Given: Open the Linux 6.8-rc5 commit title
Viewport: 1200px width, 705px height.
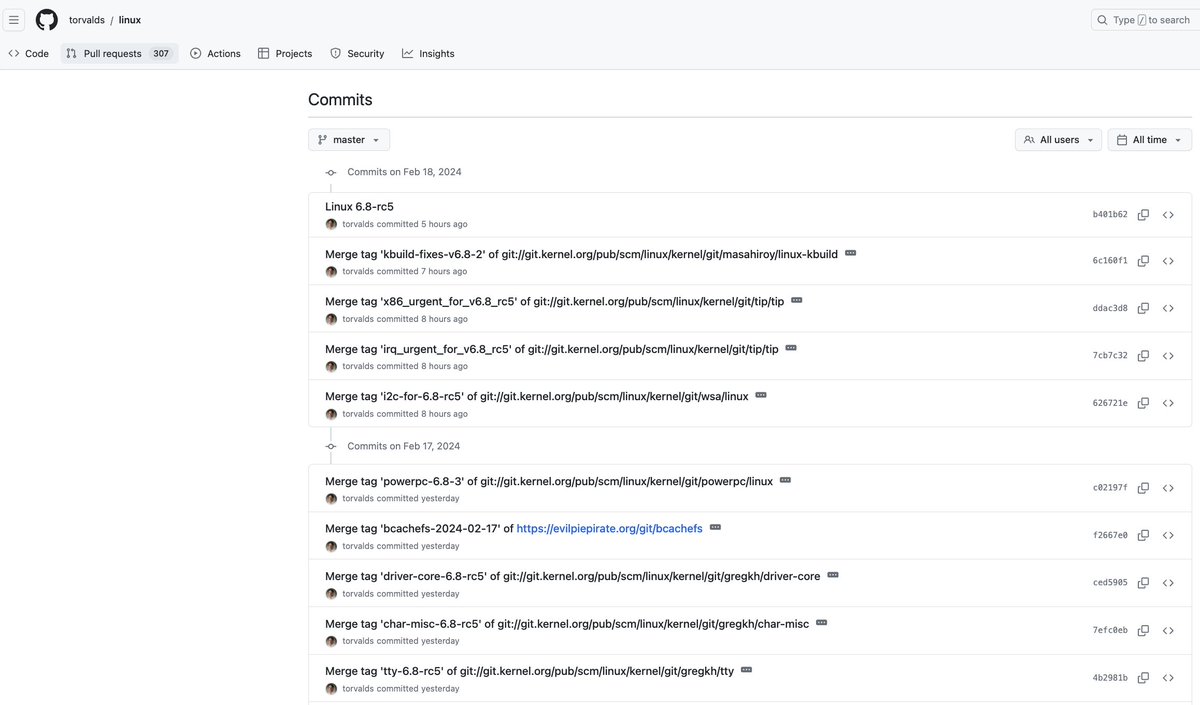Looking at the screenshot, I should tap(359, 207).
